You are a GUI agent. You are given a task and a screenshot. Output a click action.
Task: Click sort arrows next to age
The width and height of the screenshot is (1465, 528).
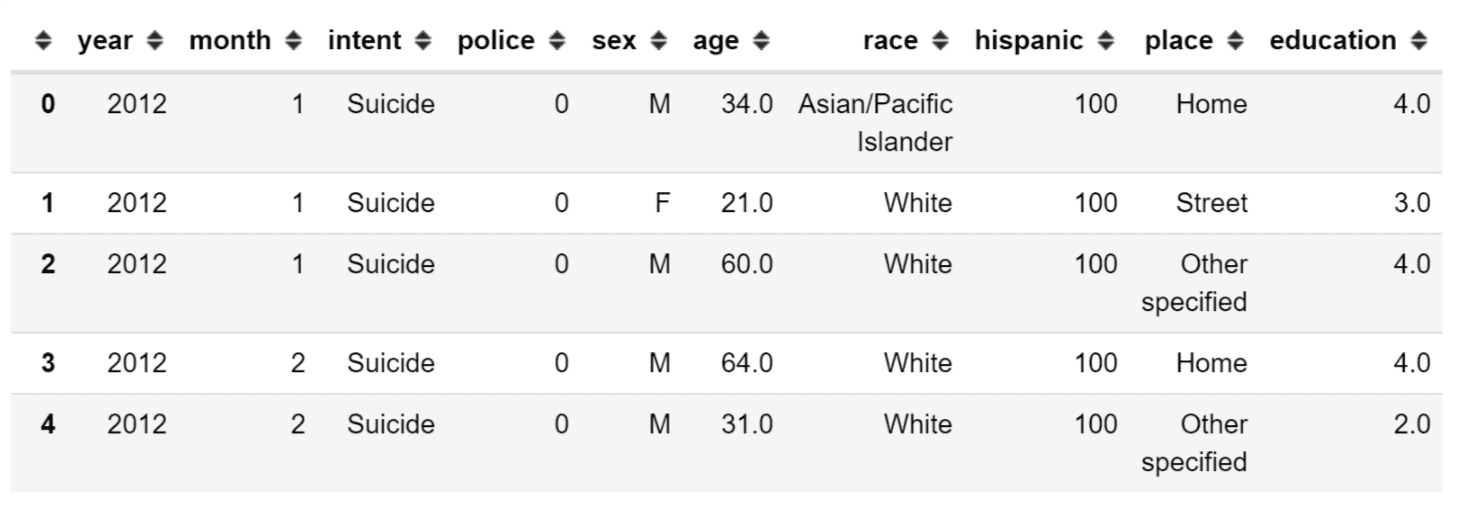[x=761, y=41]
